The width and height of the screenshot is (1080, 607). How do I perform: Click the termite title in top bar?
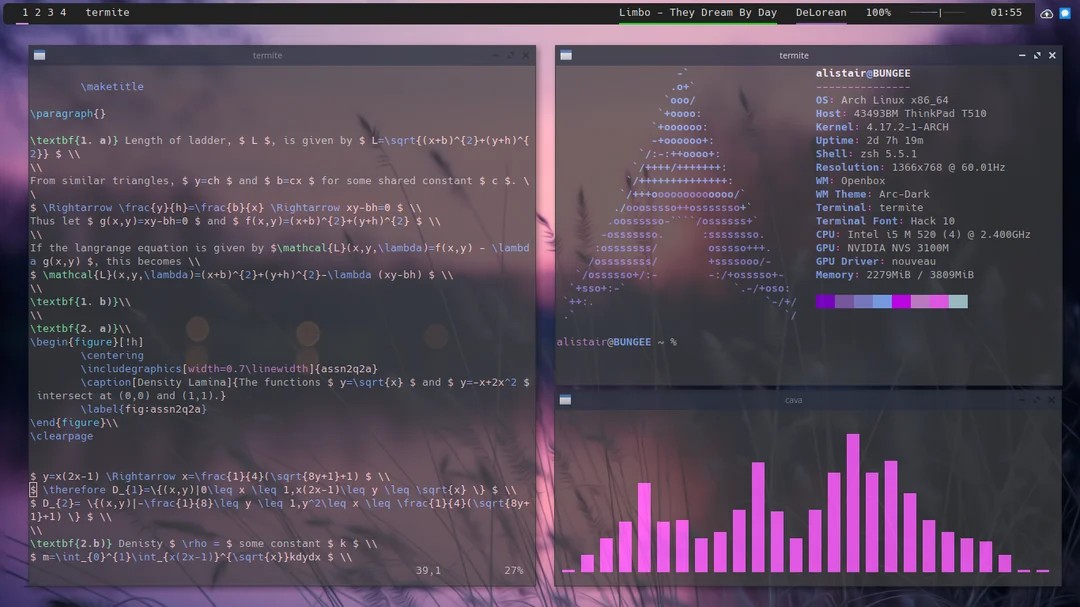click(107, 12)
